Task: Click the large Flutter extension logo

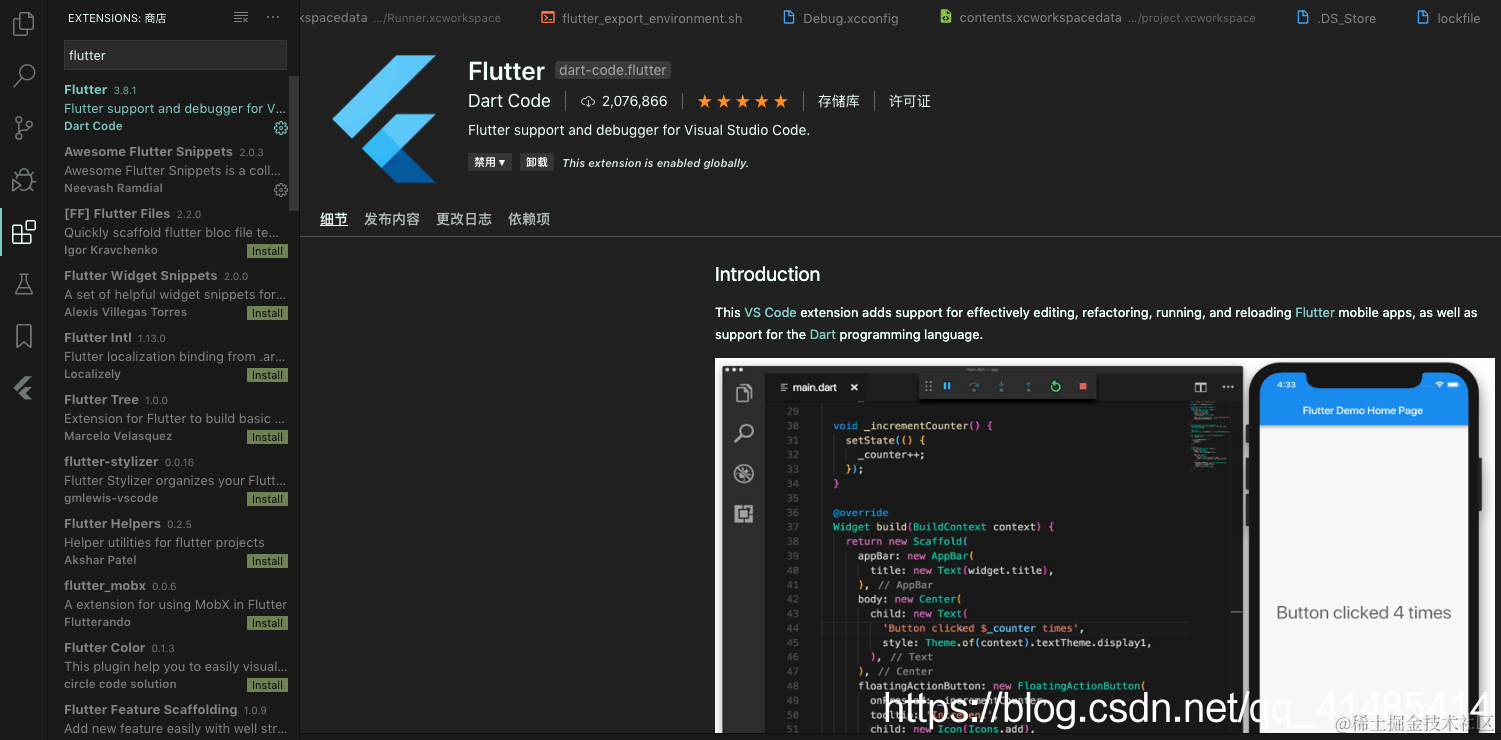Action: [385, 119]
